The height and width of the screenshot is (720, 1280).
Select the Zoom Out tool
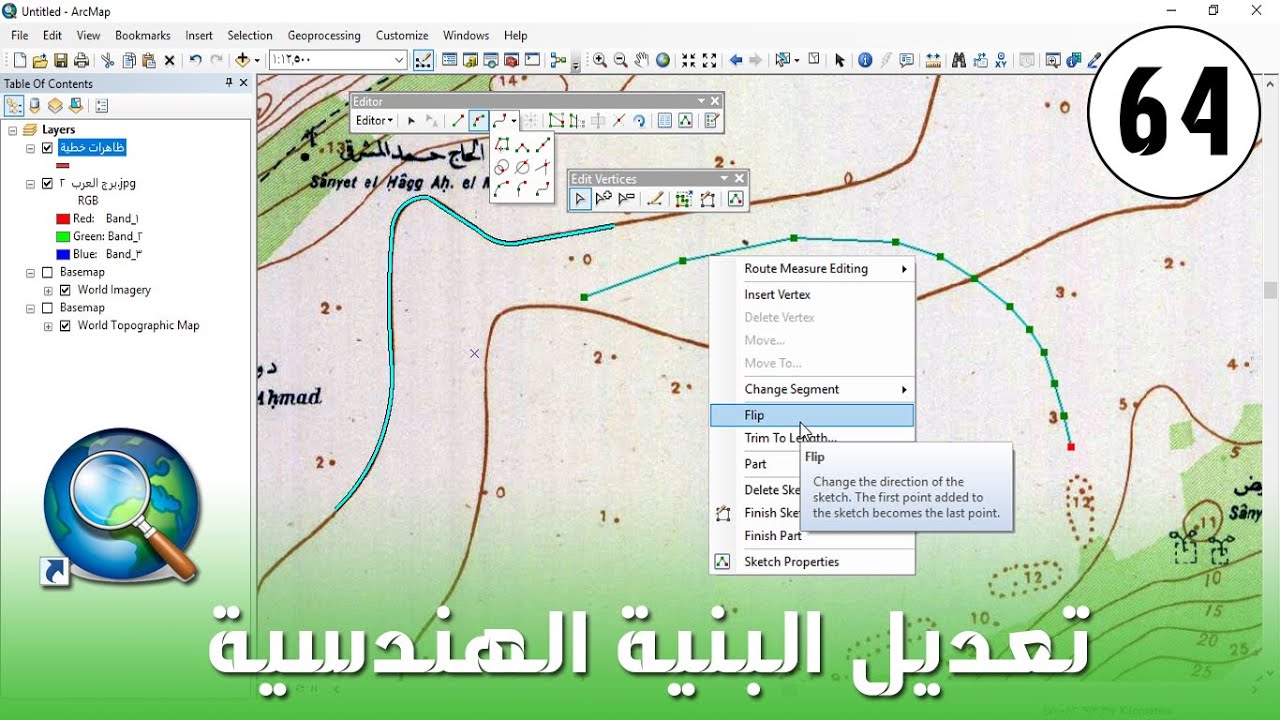620,60
